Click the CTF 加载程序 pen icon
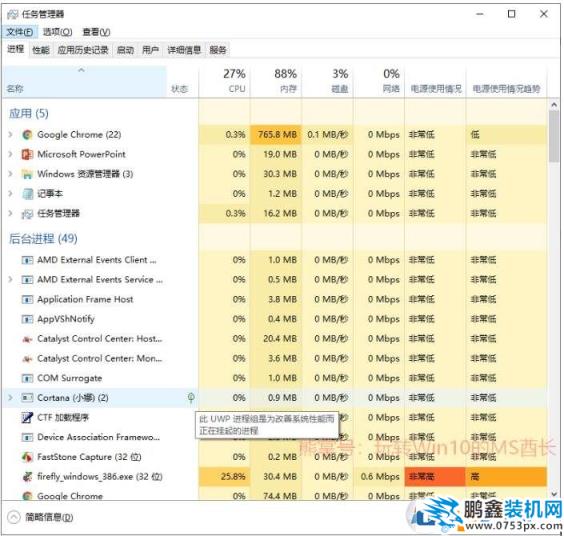The image size is (564, 536). (x=27, y=418)
